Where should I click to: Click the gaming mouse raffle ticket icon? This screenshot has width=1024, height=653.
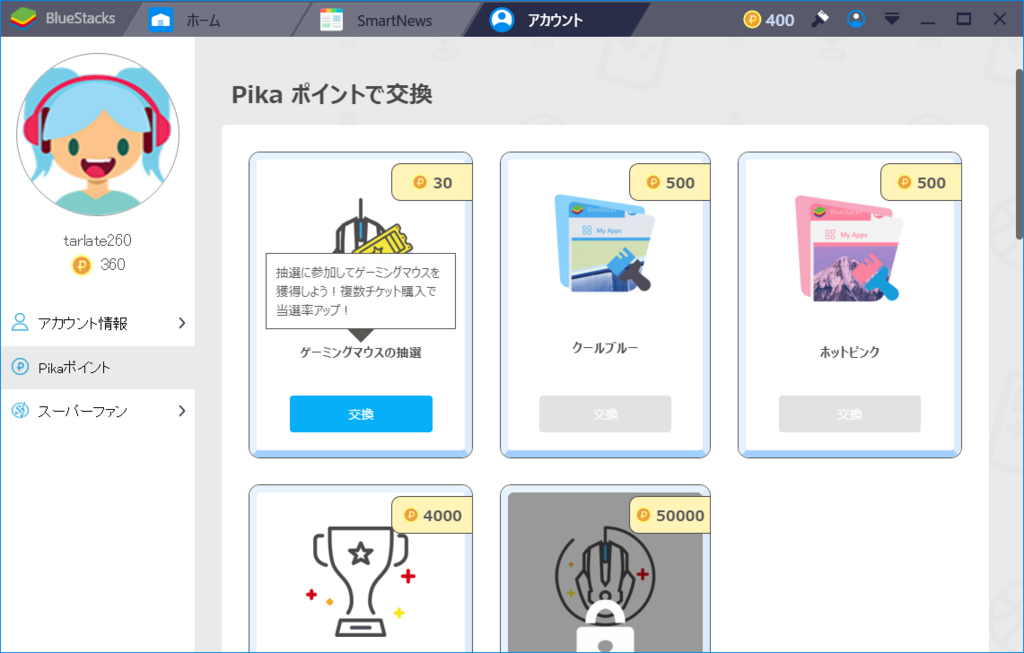(x=372, y=227)
